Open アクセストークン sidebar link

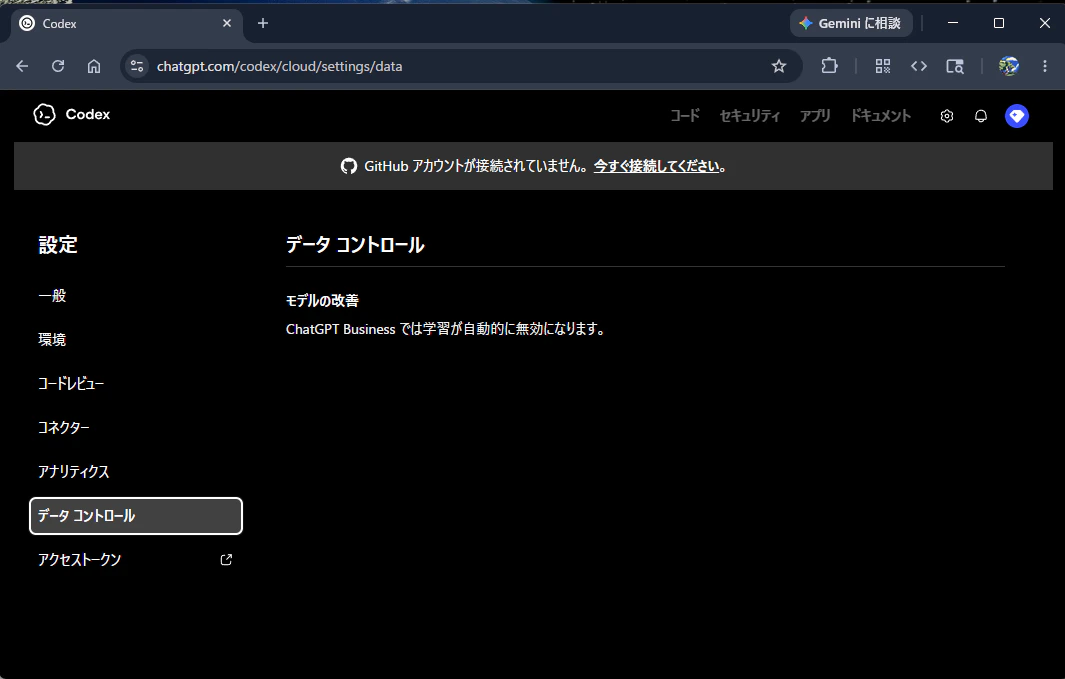click(x=136, y=559)
